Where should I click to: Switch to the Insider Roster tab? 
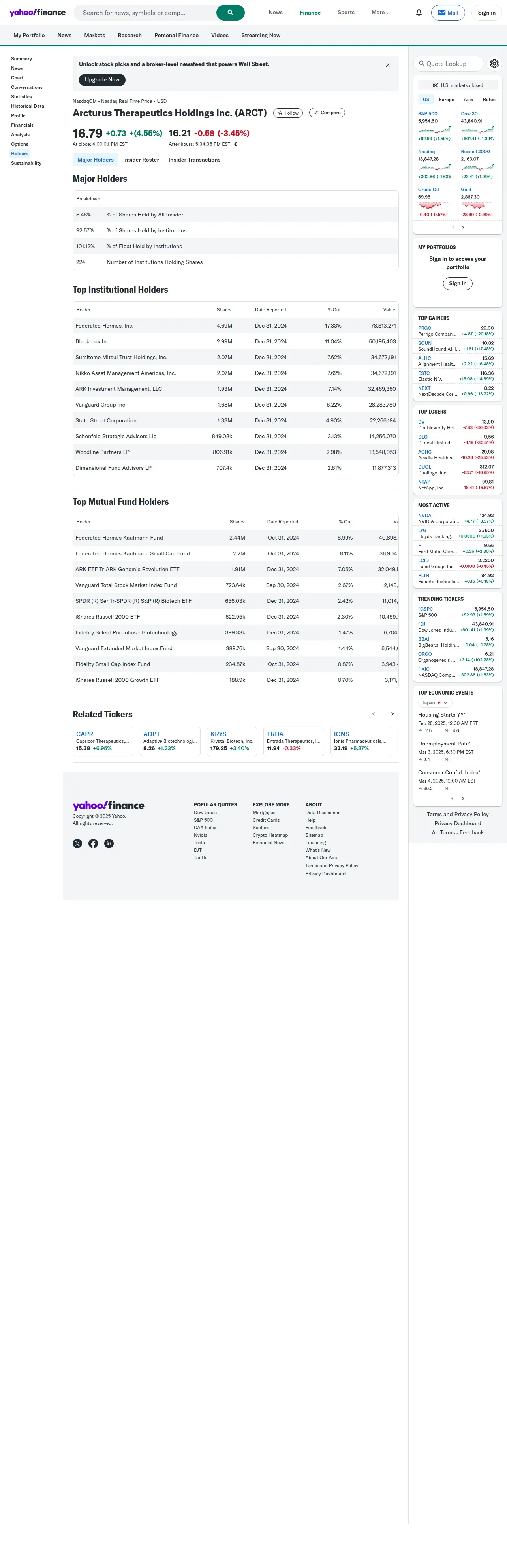pyautogui.click(x=141, y=160)
